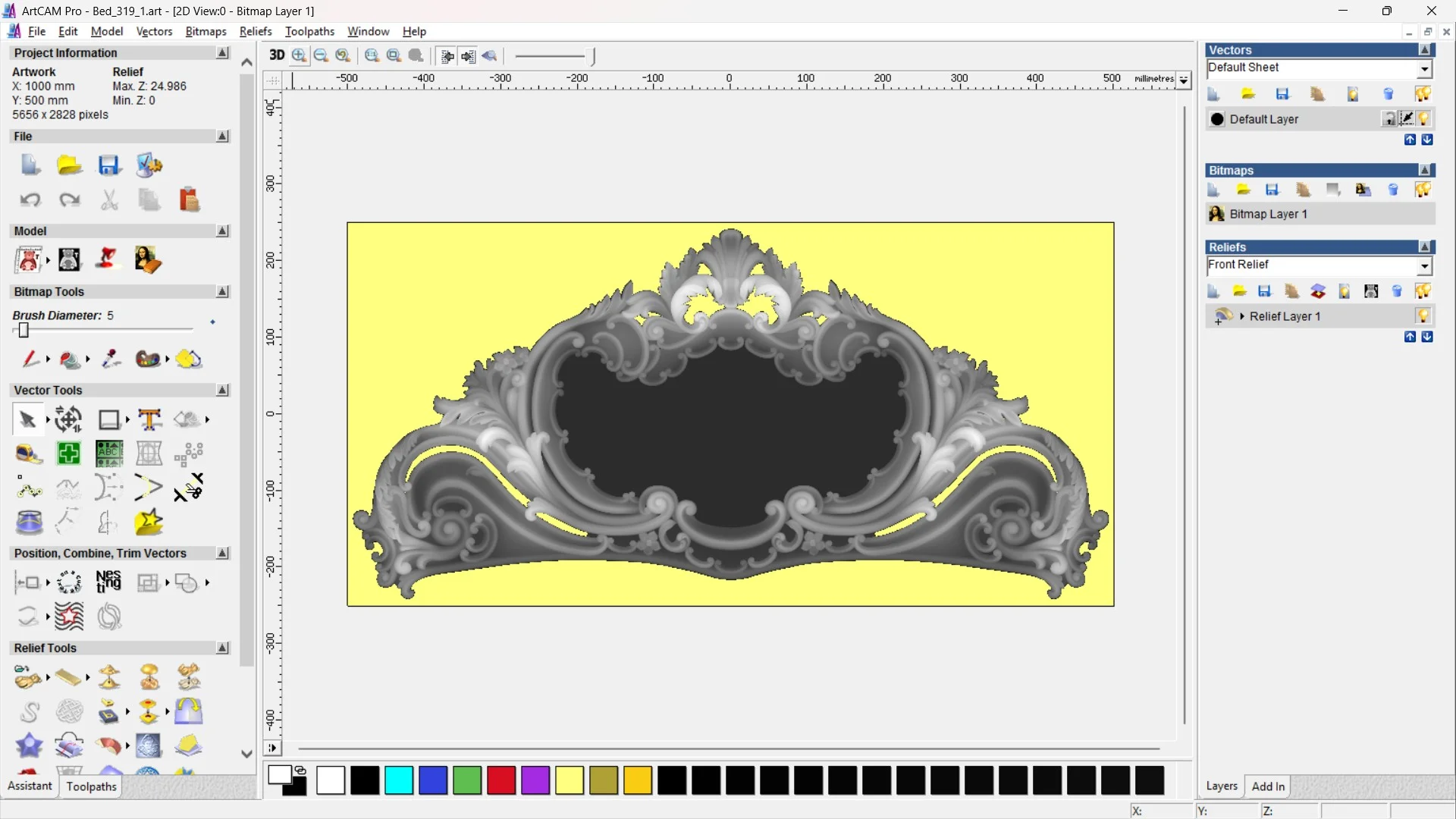The width and height of the screenshot is (1456, 819).
Task: Switch to the Toolpaths tab
Action: tap(91, 786)
